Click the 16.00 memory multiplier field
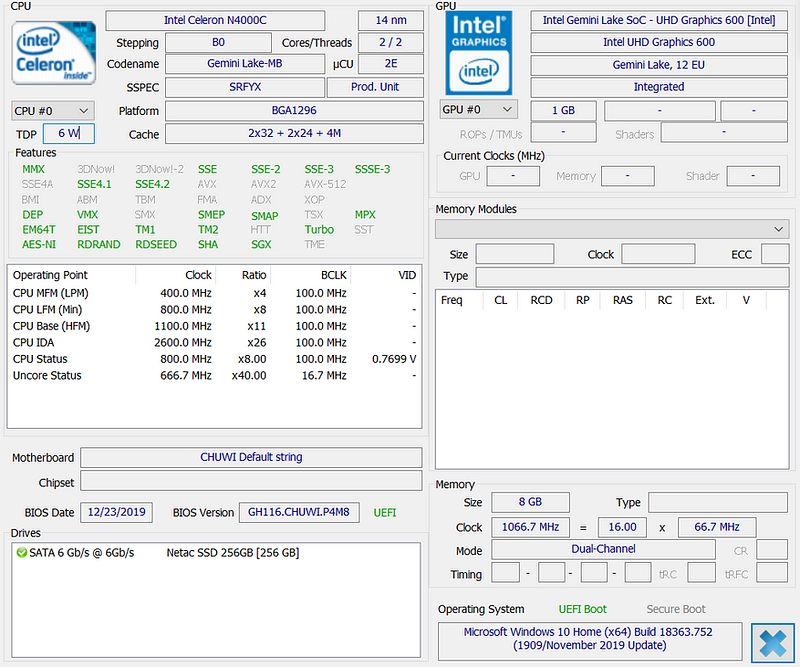This screenshot has height=667, width=800. [622, 527]
